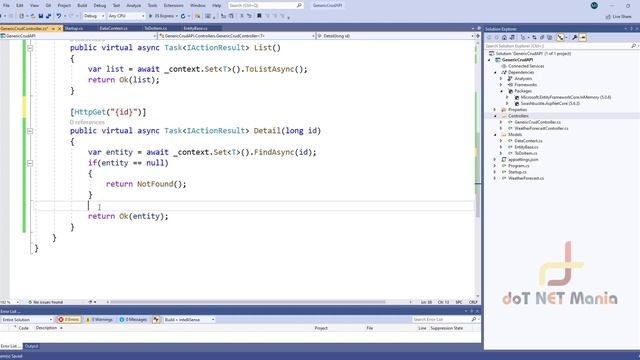Toggle the Error List build filter icon
The width and height of the screenshot is (640, 360).
coord(156,320)
